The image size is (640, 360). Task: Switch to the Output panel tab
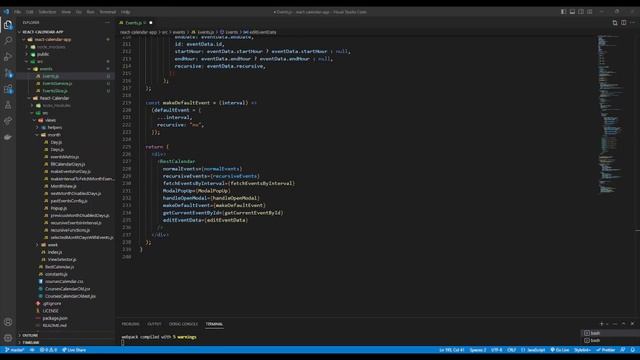154,324
